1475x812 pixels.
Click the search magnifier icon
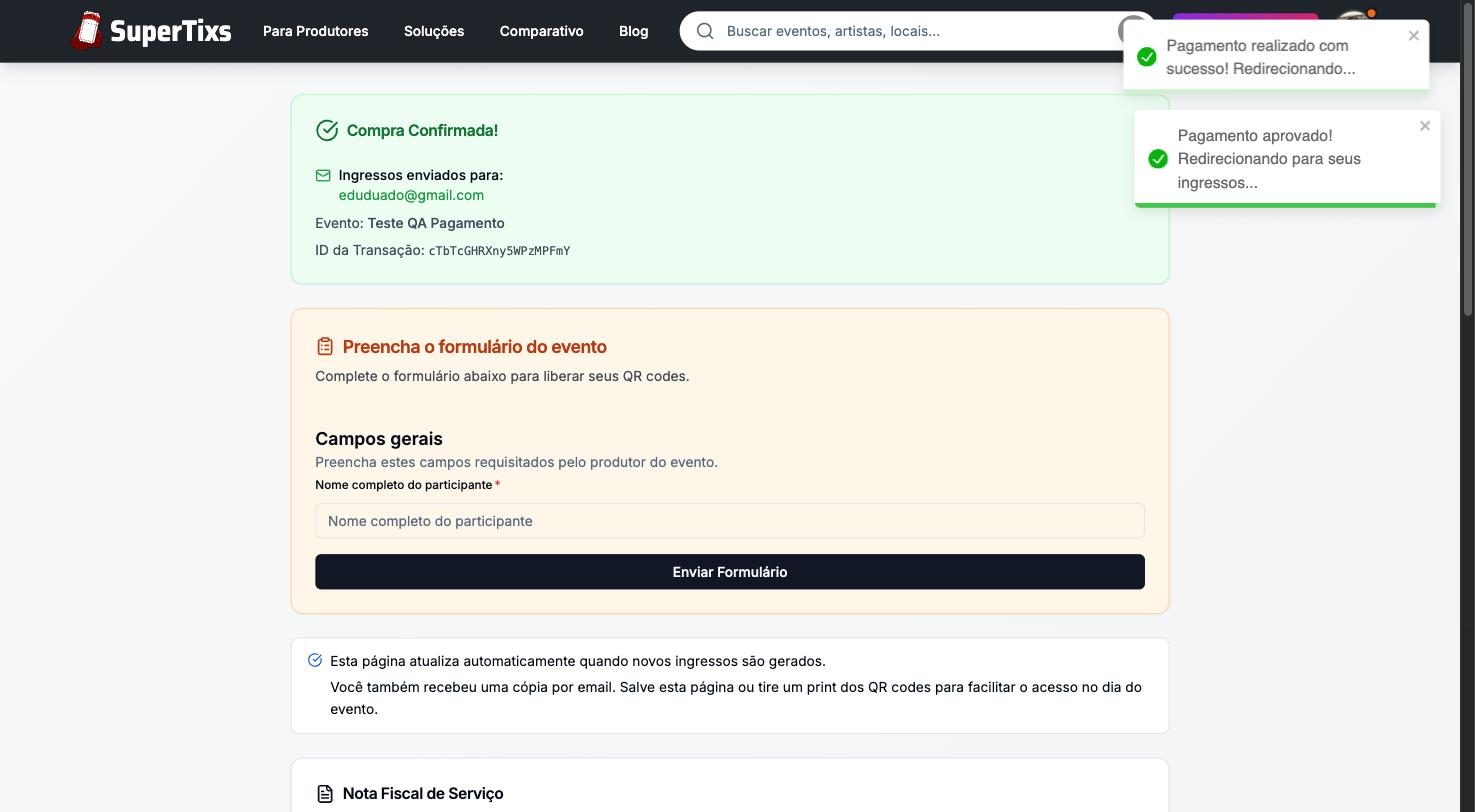pyautogui.click(x=705, y=31)
